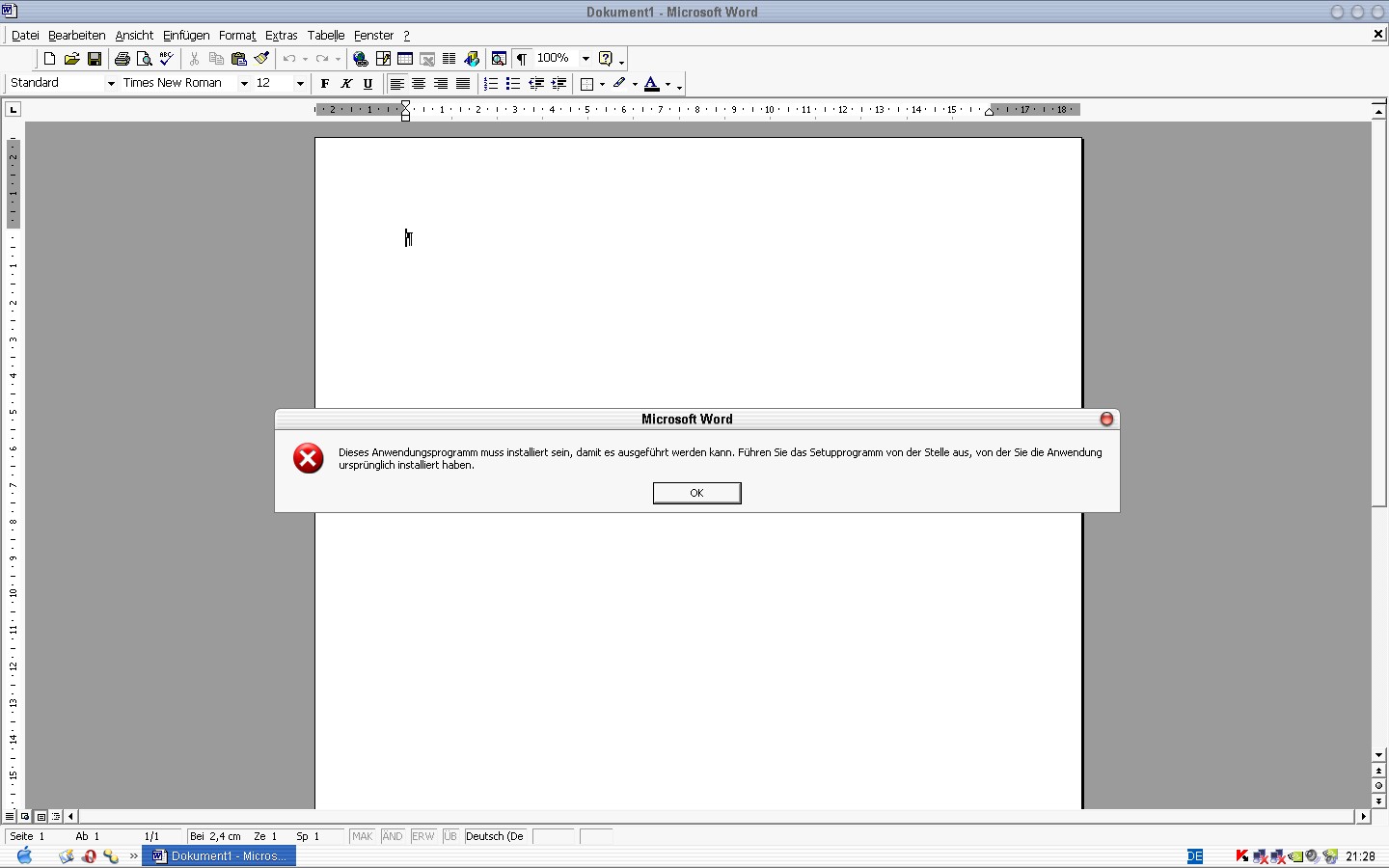This screenshot has height=868, width=1389.
Task: Create a new blank document
Action: [x=49, y=59]
